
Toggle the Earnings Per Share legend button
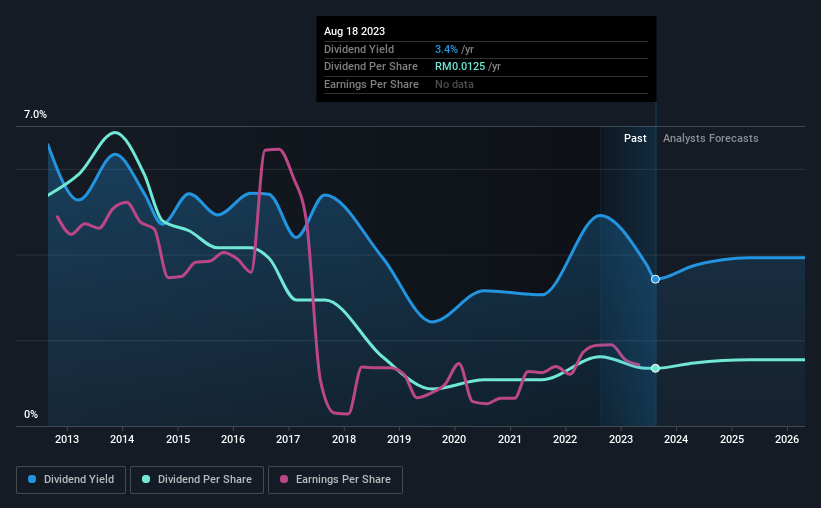tap(335, 479)
